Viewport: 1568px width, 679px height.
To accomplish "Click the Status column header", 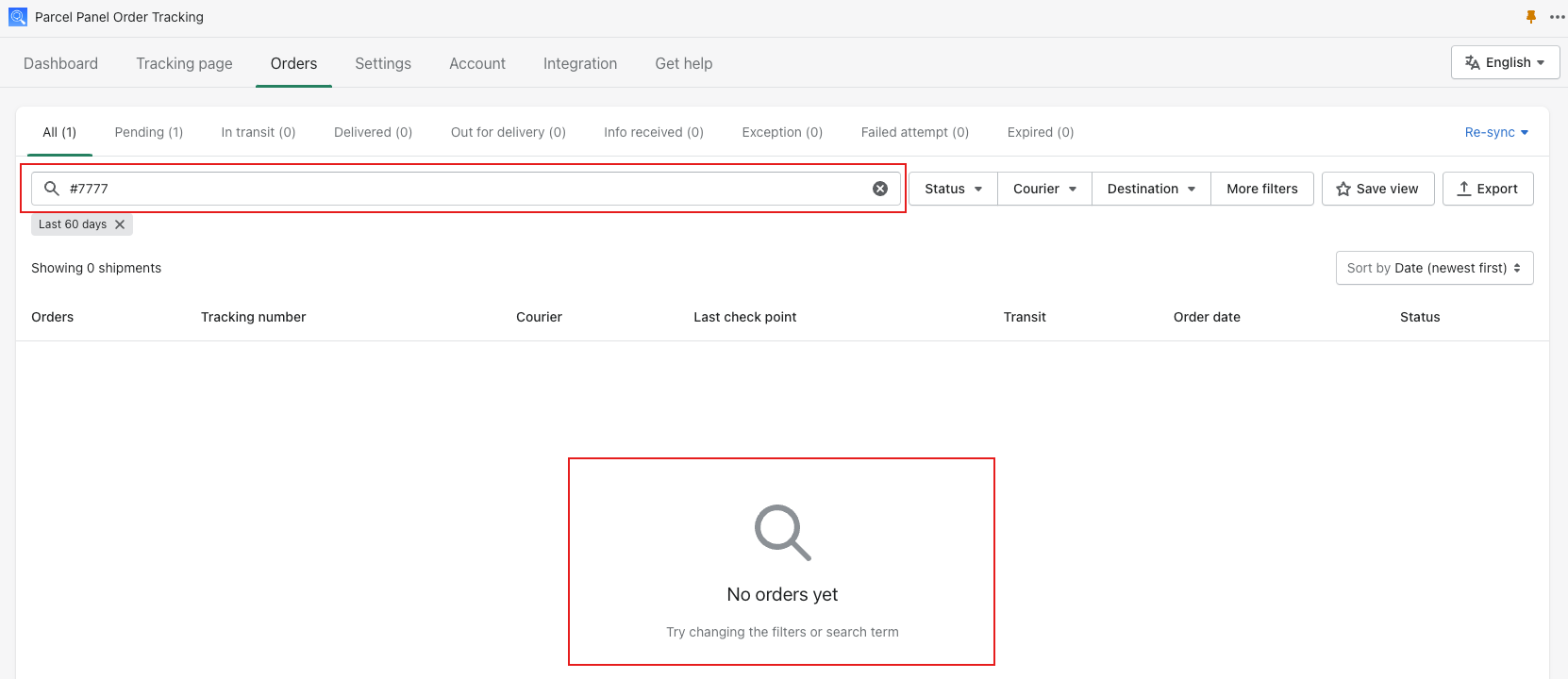I will tap(1420, 317).
